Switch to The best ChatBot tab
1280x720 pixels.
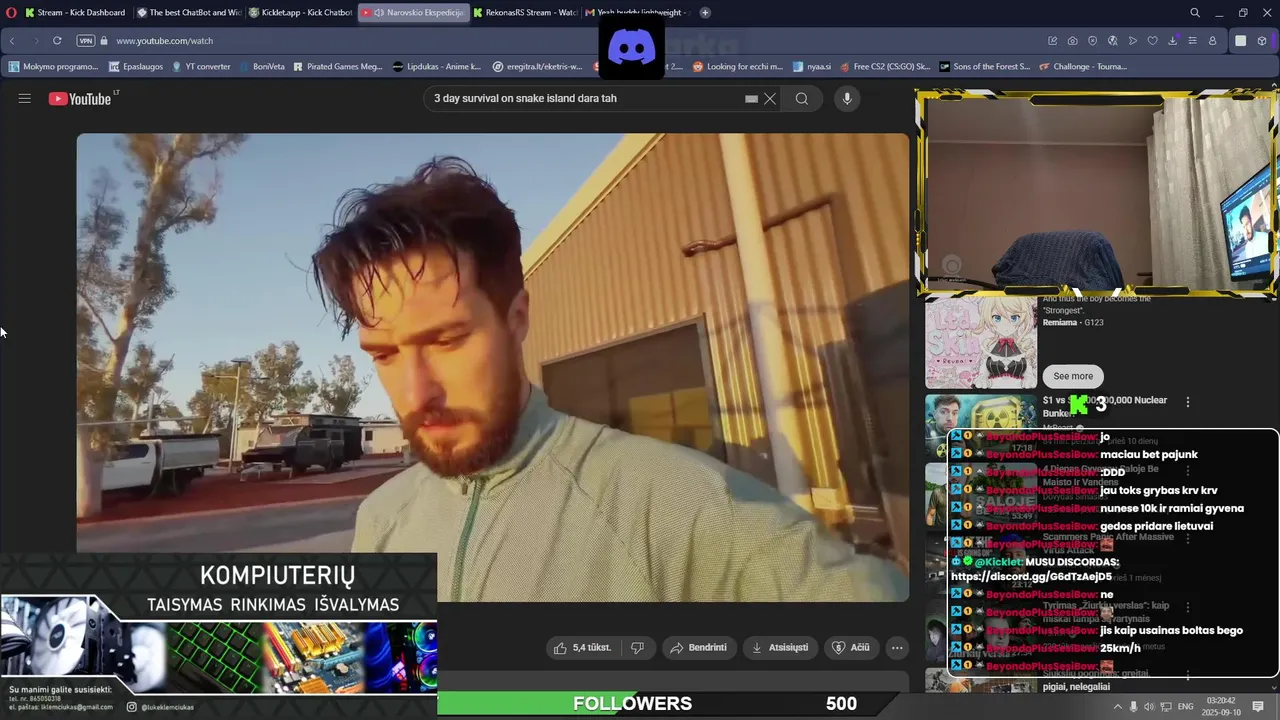188,13
